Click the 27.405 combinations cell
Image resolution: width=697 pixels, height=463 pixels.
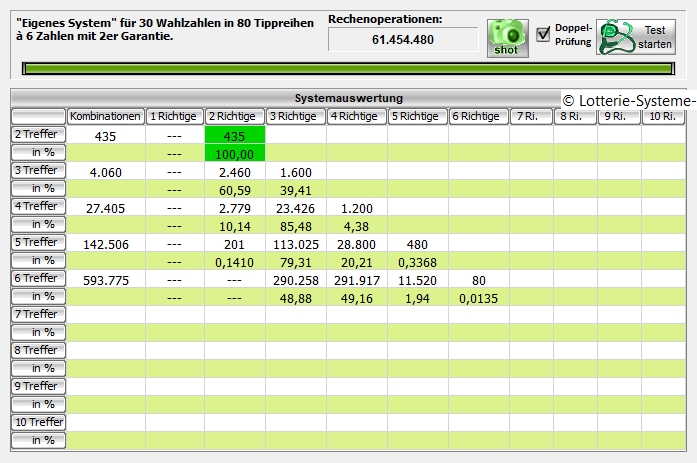(x=105, y=208)
